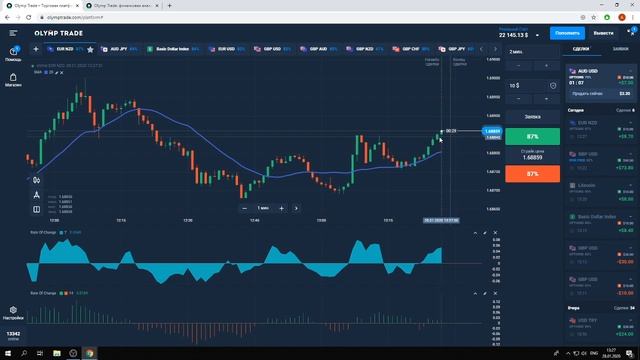Star the EUR NZD asset as favorite
Screen dimensions: 640x360
pyautogui.click(x=90, y=49)
